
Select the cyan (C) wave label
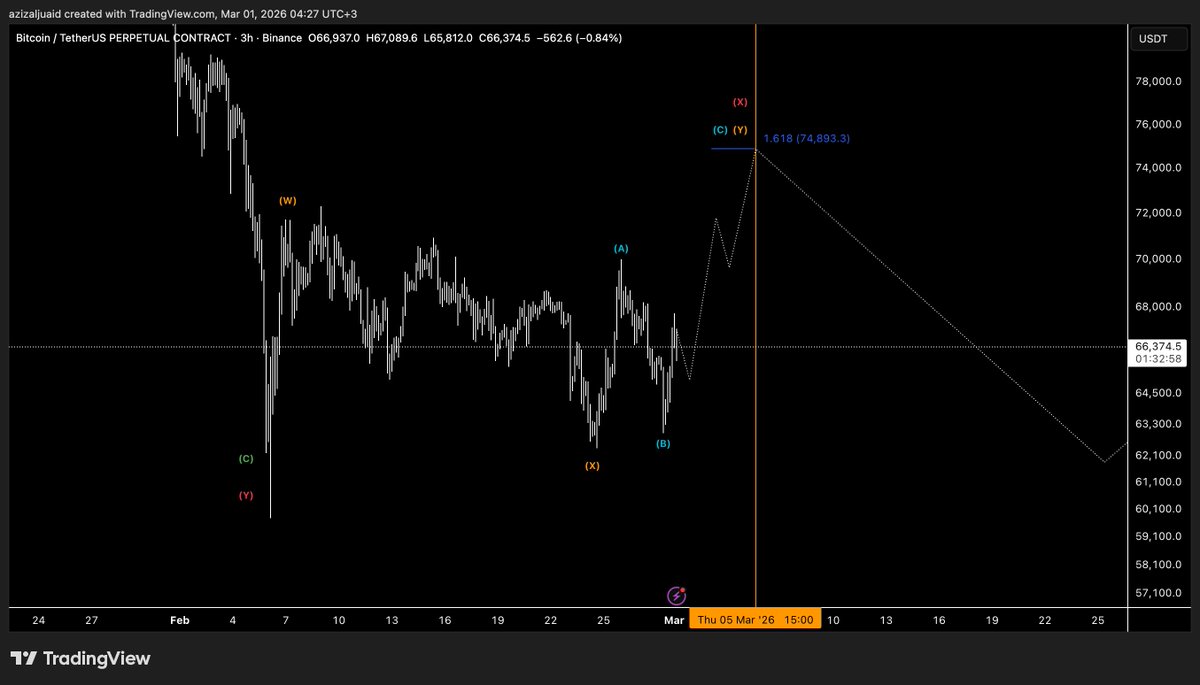(x=720, y=130)
